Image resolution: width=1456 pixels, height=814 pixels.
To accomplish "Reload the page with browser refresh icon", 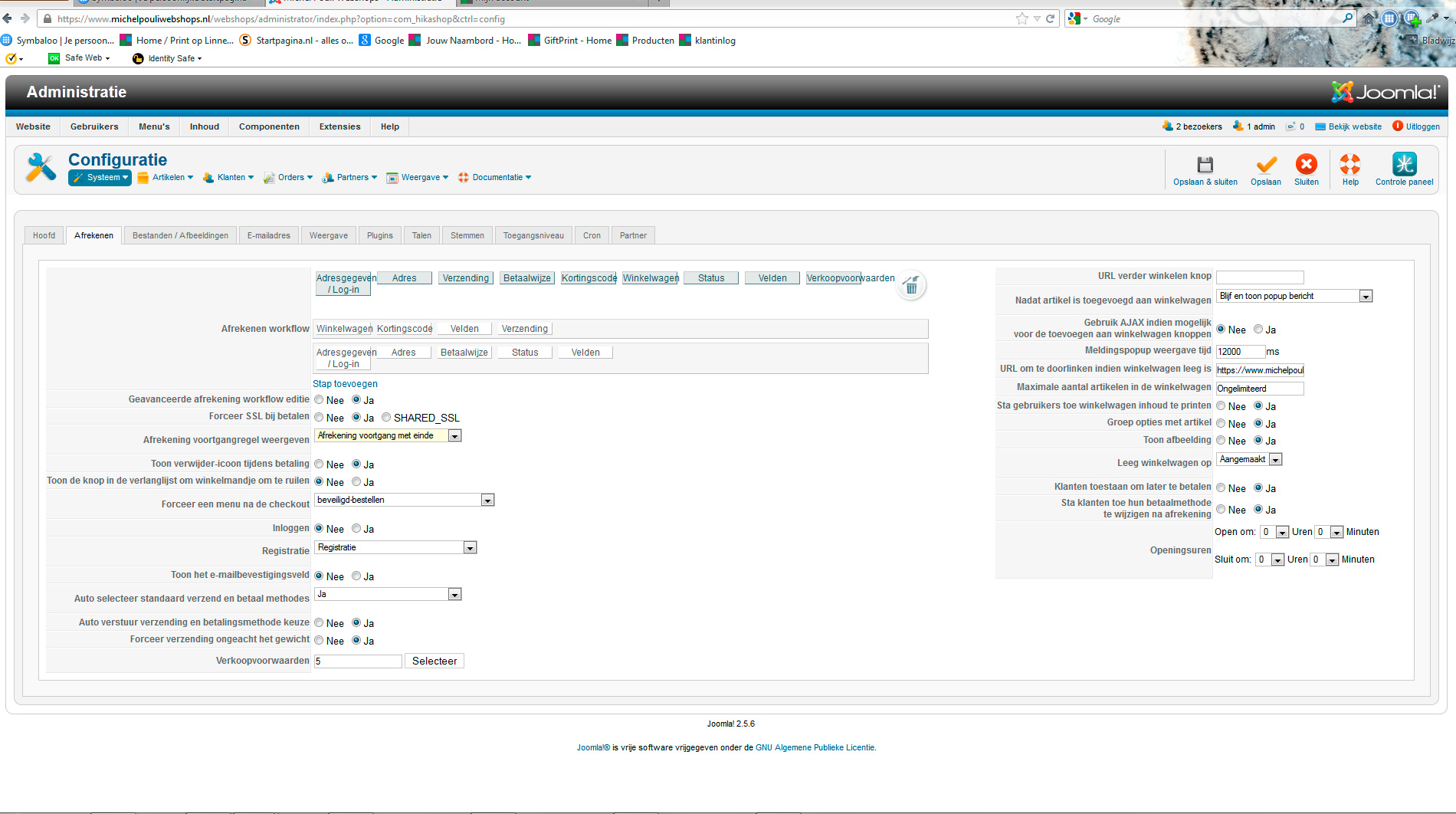I will [x=1051, y=18].
